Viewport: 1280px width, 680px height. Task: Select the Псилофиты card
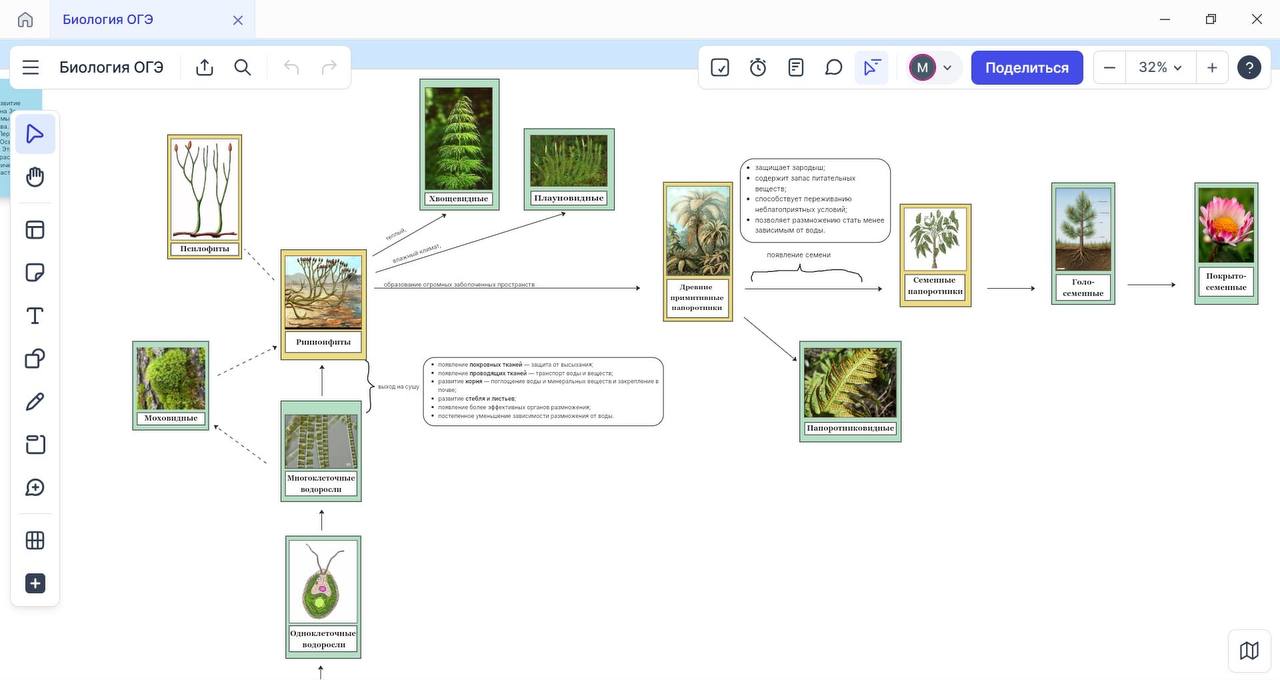(x=204, y=197)
